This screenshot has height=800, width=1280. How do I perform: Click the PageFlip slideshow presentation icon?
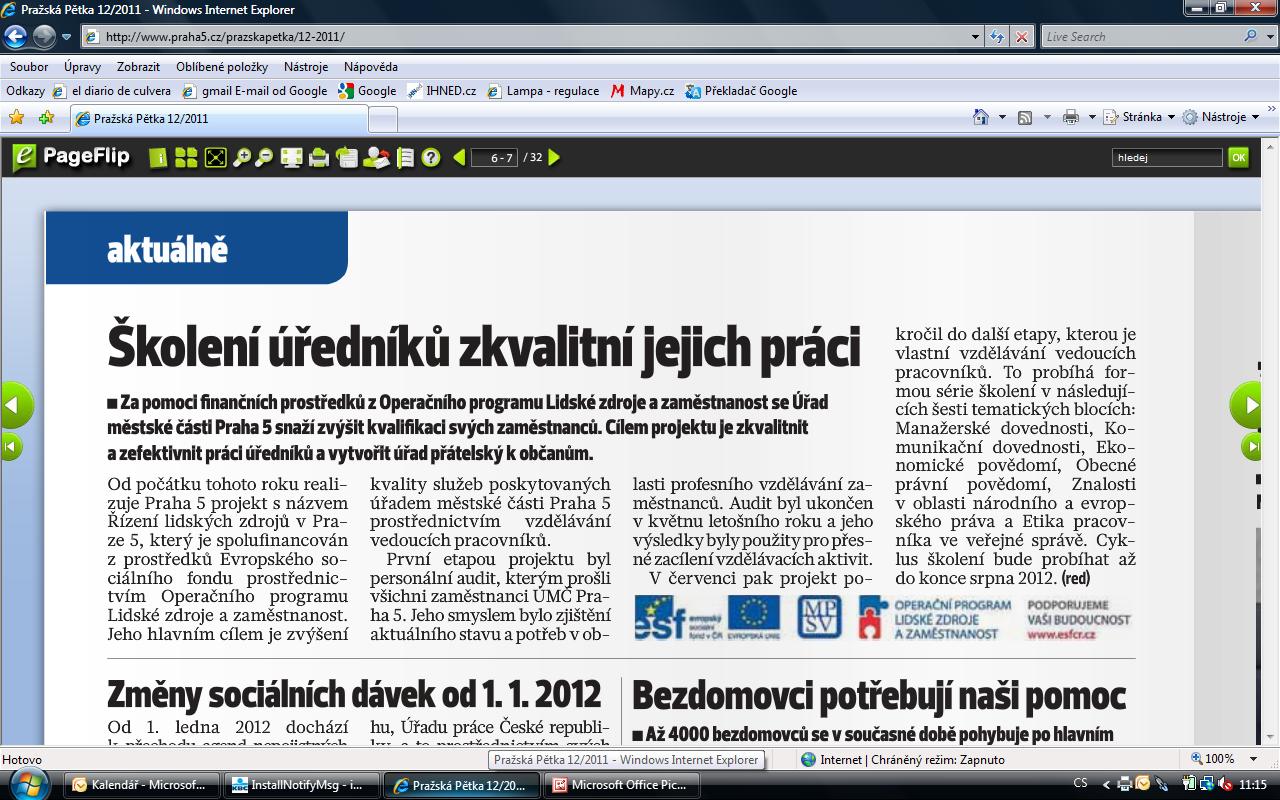pyautogui.click(x=291, y=157)
